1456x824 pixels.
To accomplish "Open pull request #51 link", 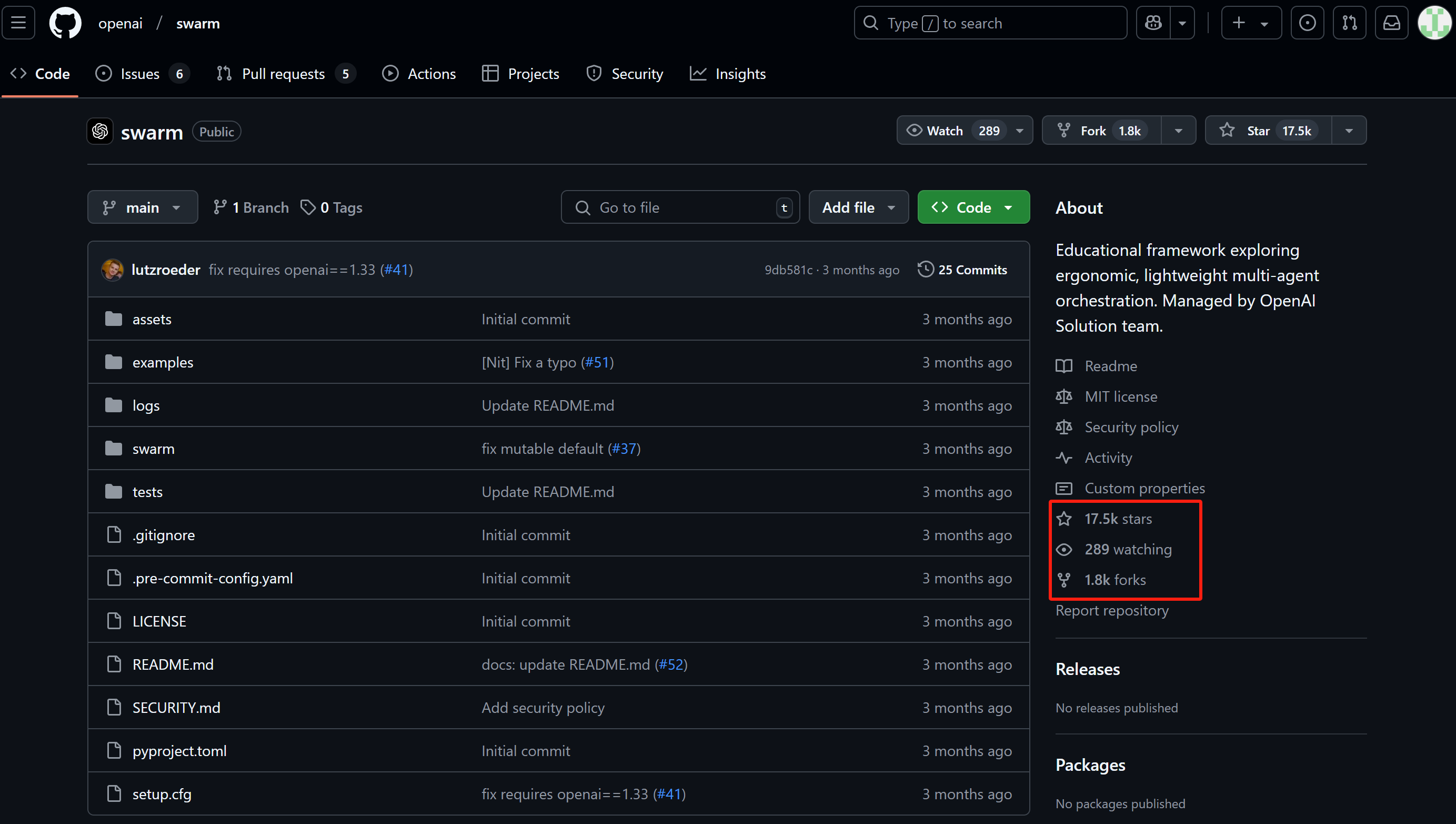I will pyautogui.click(x=597, y=362).
